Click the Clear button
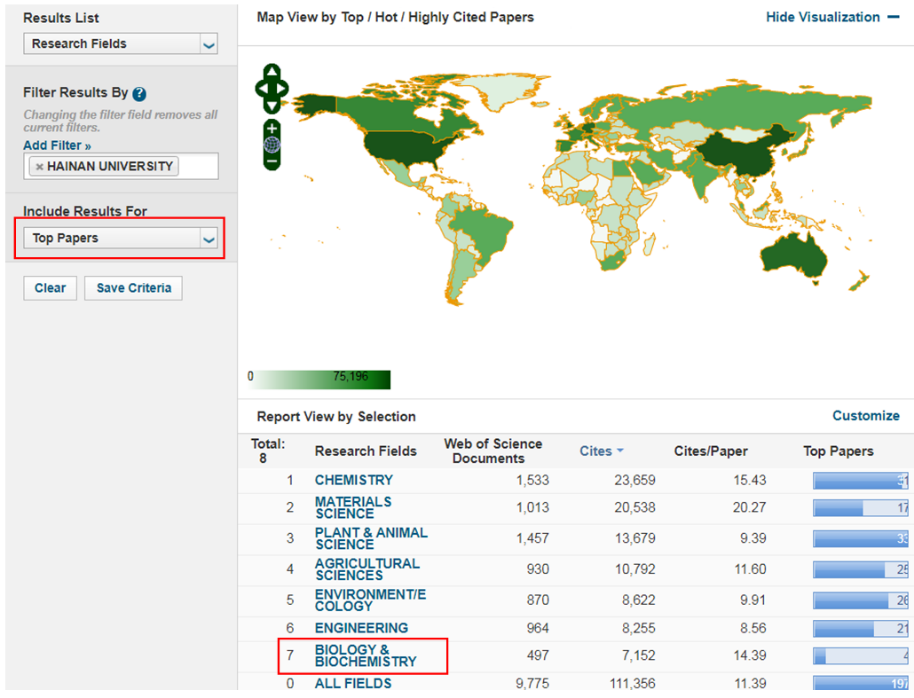 (x=50, y=288)
